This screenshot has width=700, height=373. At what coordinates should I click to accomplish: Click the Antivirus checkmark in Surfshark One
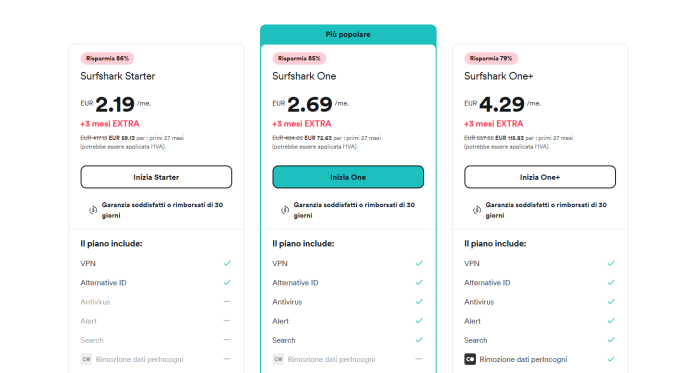tap(419, 302)
